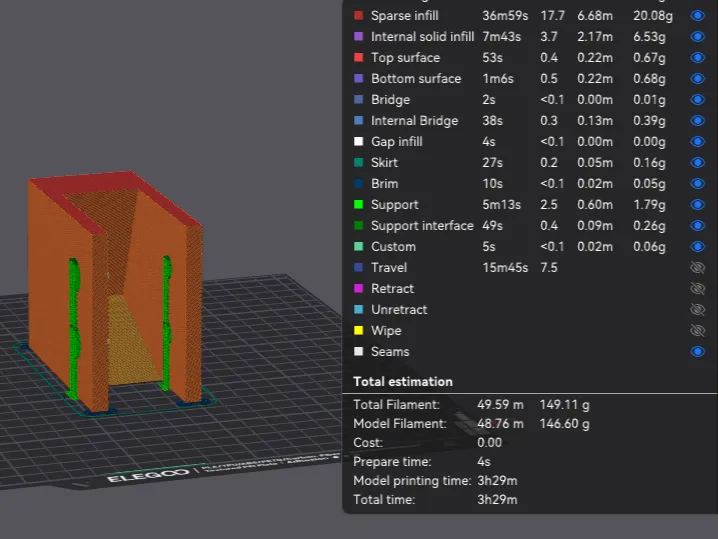Select the Bottom surface label
718x539 pixels.
point(416,79)
